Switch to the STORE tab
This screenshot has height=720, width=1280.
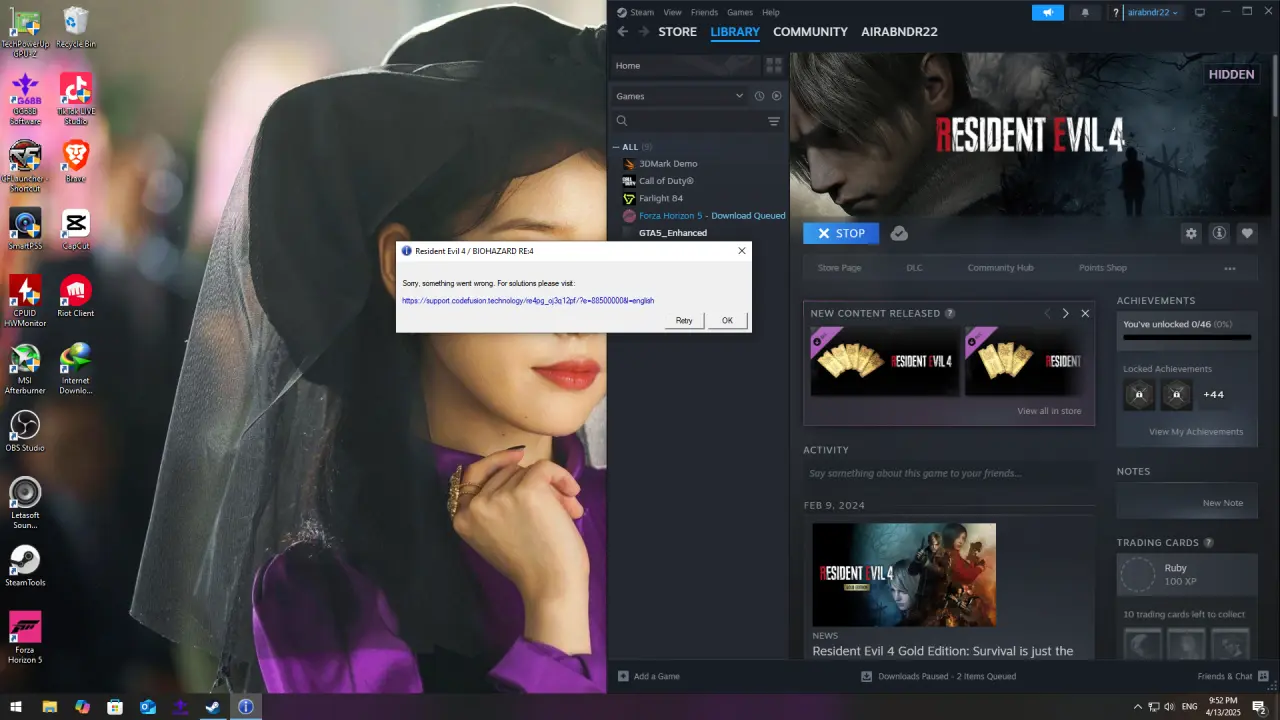tap(677, 32)
